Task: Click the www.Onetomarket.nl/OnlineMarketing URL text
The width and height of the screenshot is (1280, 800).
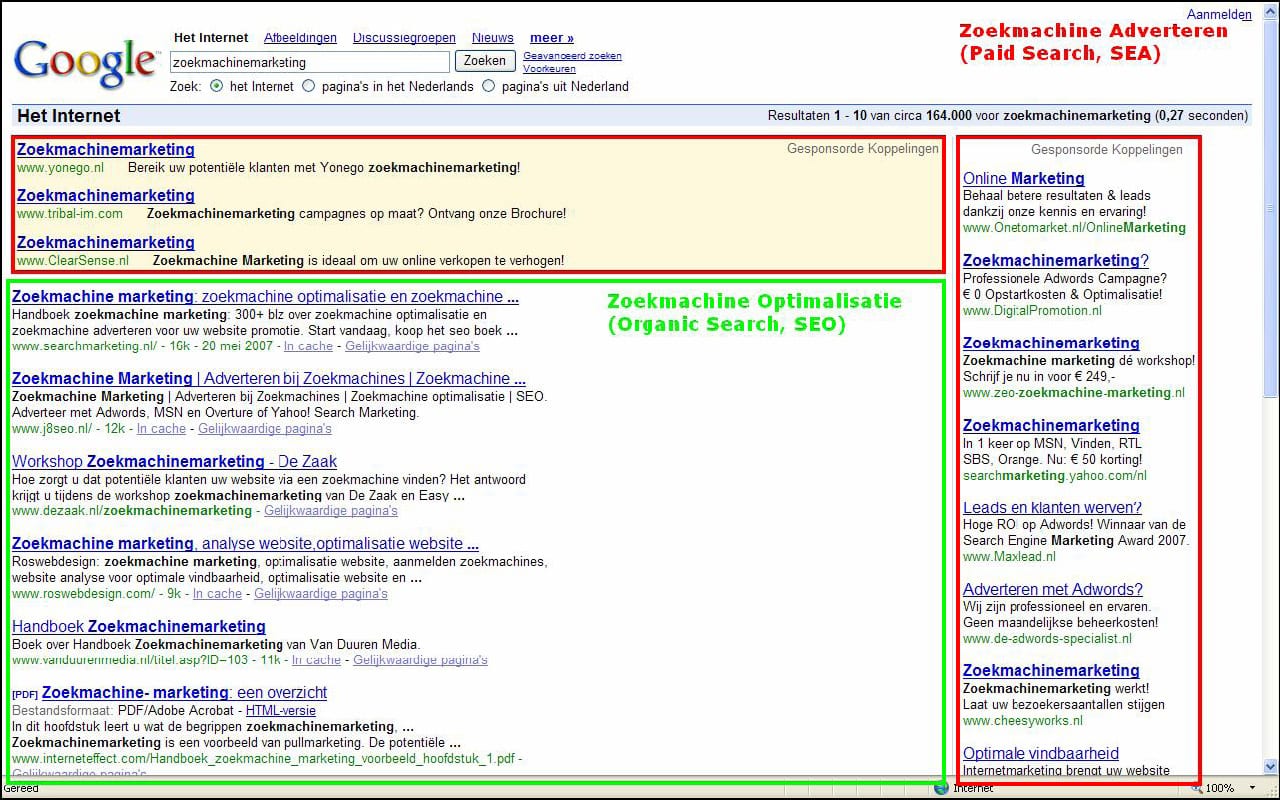Action: (x=1074, y=228)
